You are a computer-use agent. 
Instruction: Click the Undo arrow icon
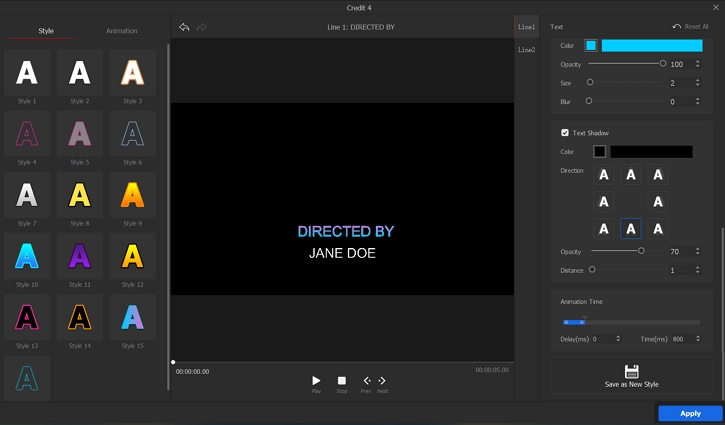(x=184, y=27)
